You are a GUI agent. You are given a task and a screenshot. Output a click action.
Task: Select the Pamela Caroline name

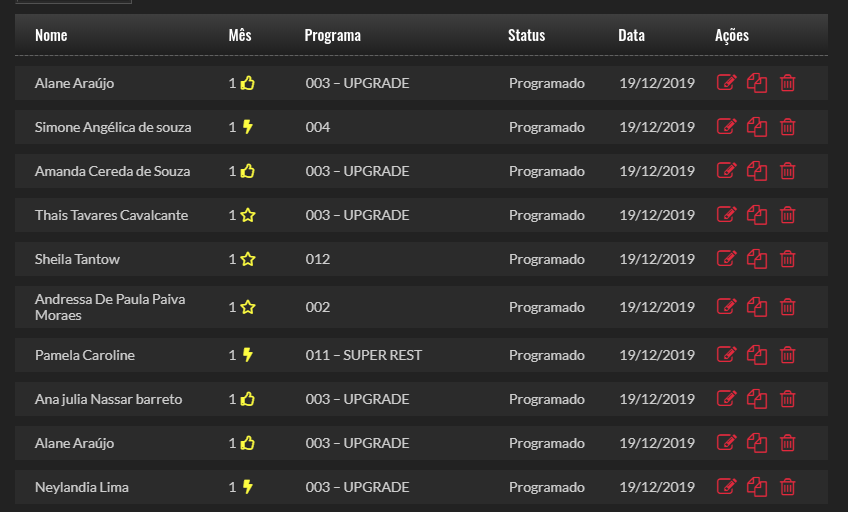click(84, 355)
